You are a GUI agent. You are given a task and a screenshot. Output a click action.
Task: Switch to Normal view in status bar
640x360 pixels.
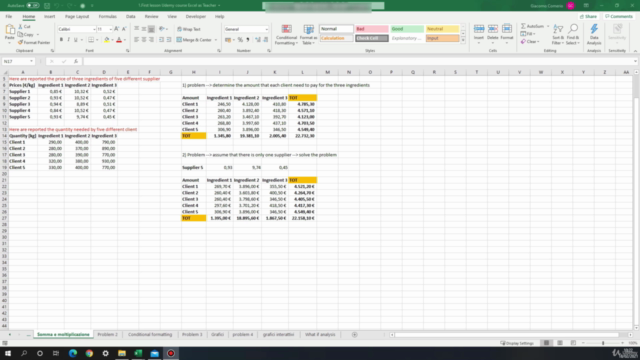tap(546, 343)
